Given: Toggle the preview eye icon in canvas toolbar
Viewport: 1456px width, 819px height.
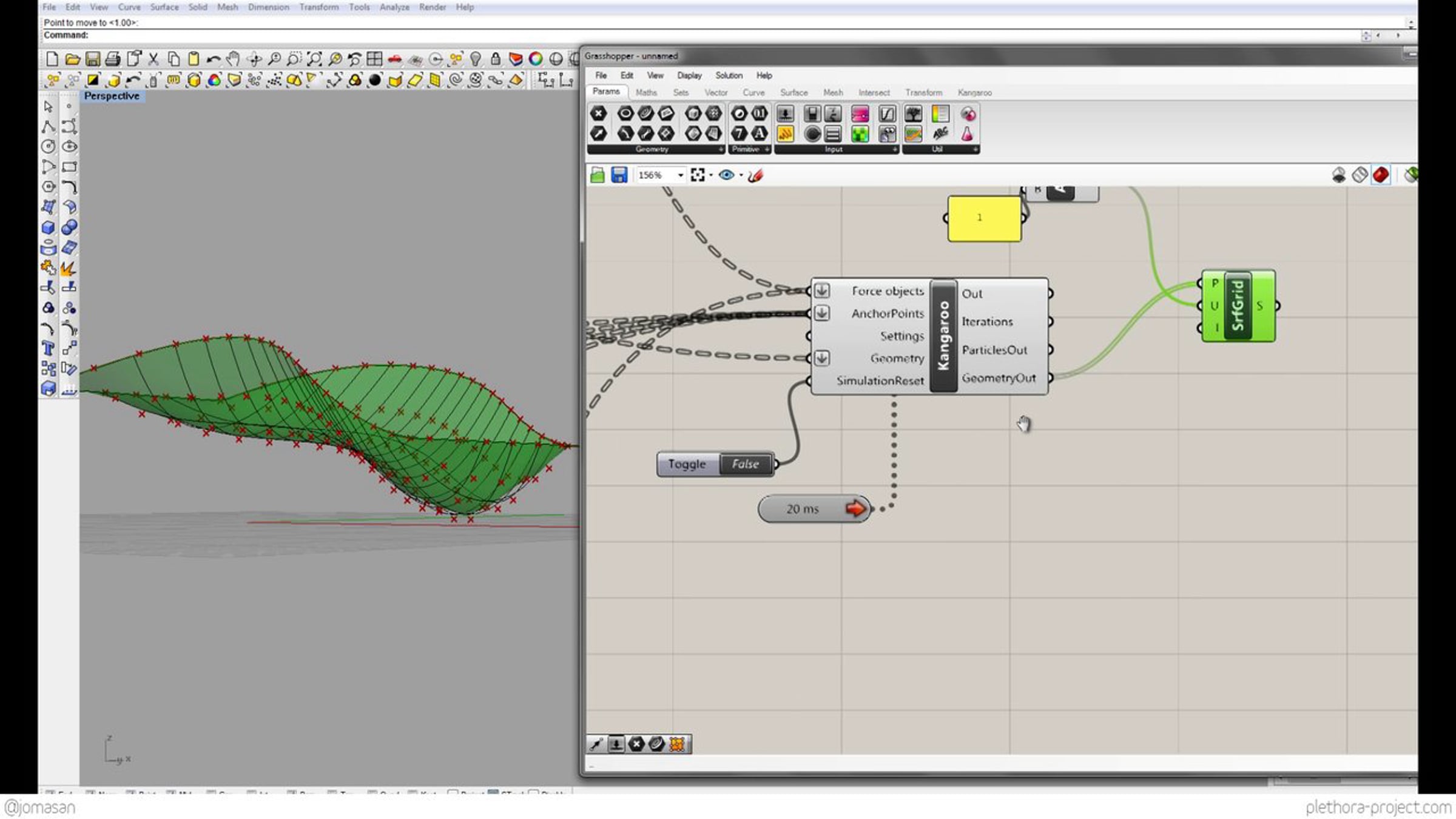Looking at the screenshot, I should [726, 175].
